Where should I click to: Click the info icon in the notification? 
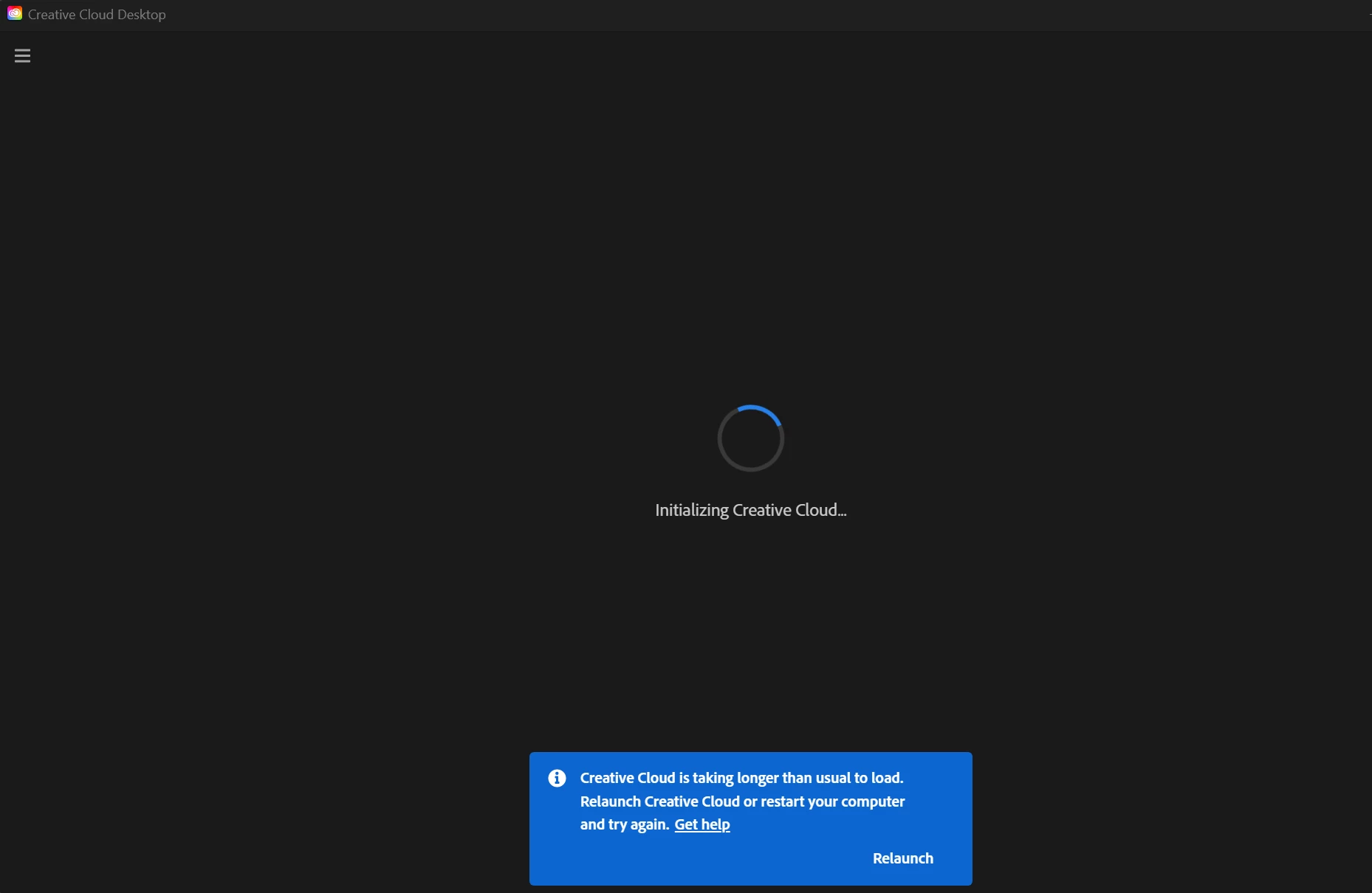[557, 778]
